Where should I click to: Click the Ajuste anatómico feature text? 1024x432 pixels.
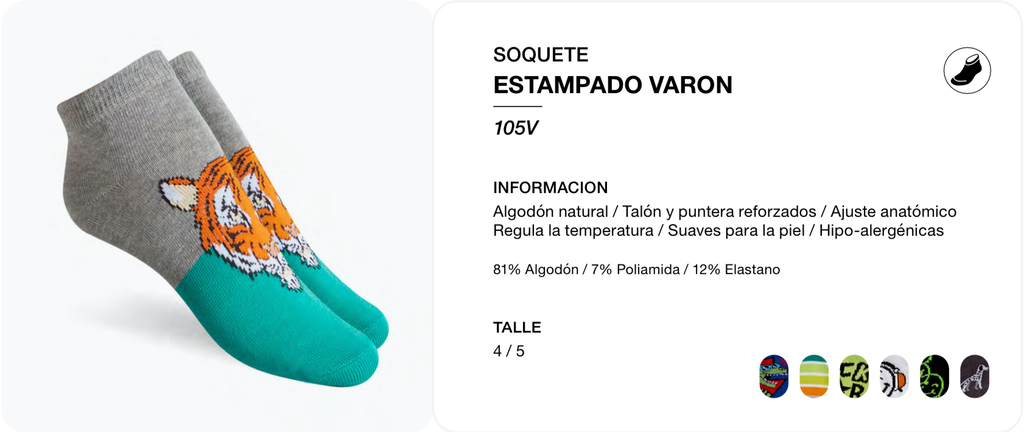coord(893,212)
